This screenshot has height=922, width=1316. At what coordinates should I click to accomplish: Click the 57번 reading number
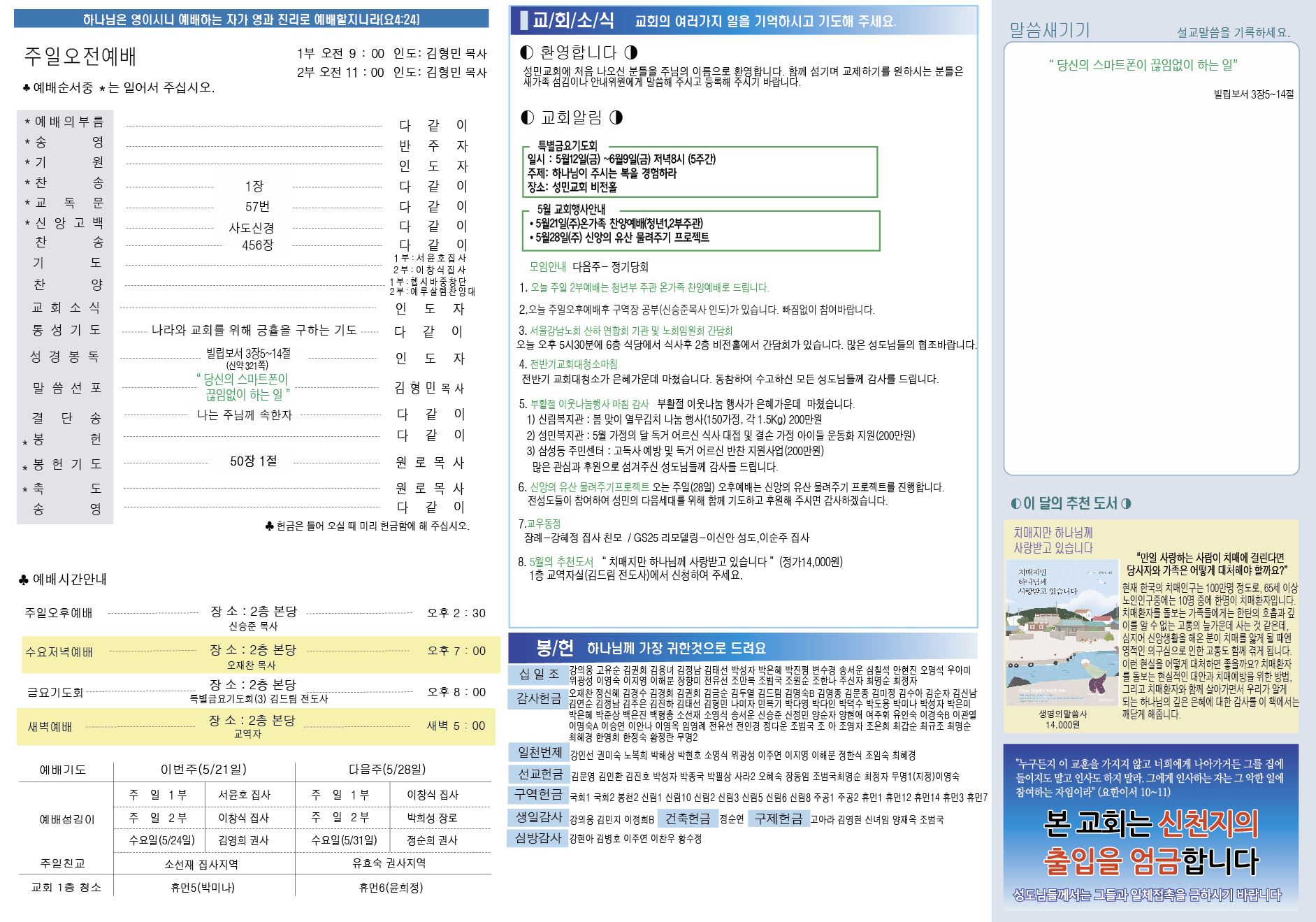[x=257, y=207]
